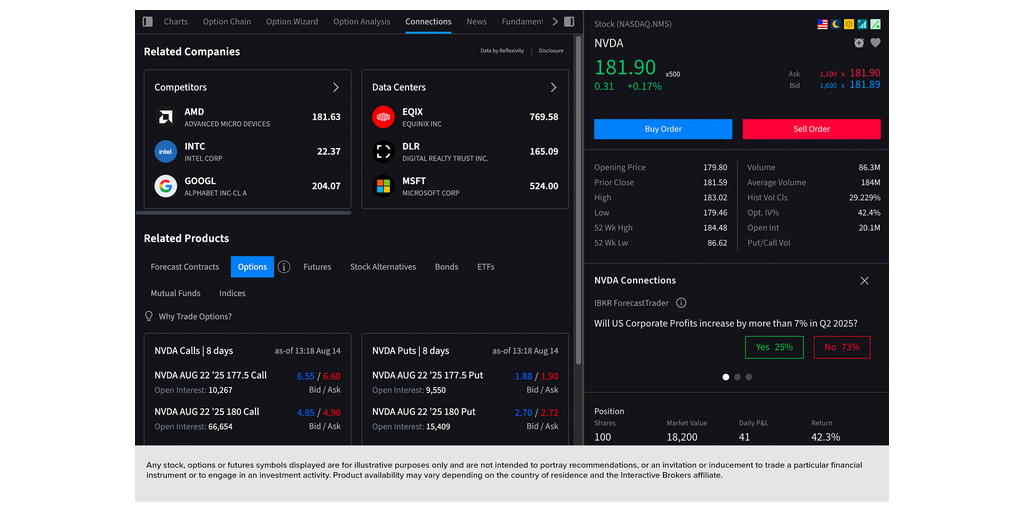Click the left sidebar panel icon

pos(148,21)
